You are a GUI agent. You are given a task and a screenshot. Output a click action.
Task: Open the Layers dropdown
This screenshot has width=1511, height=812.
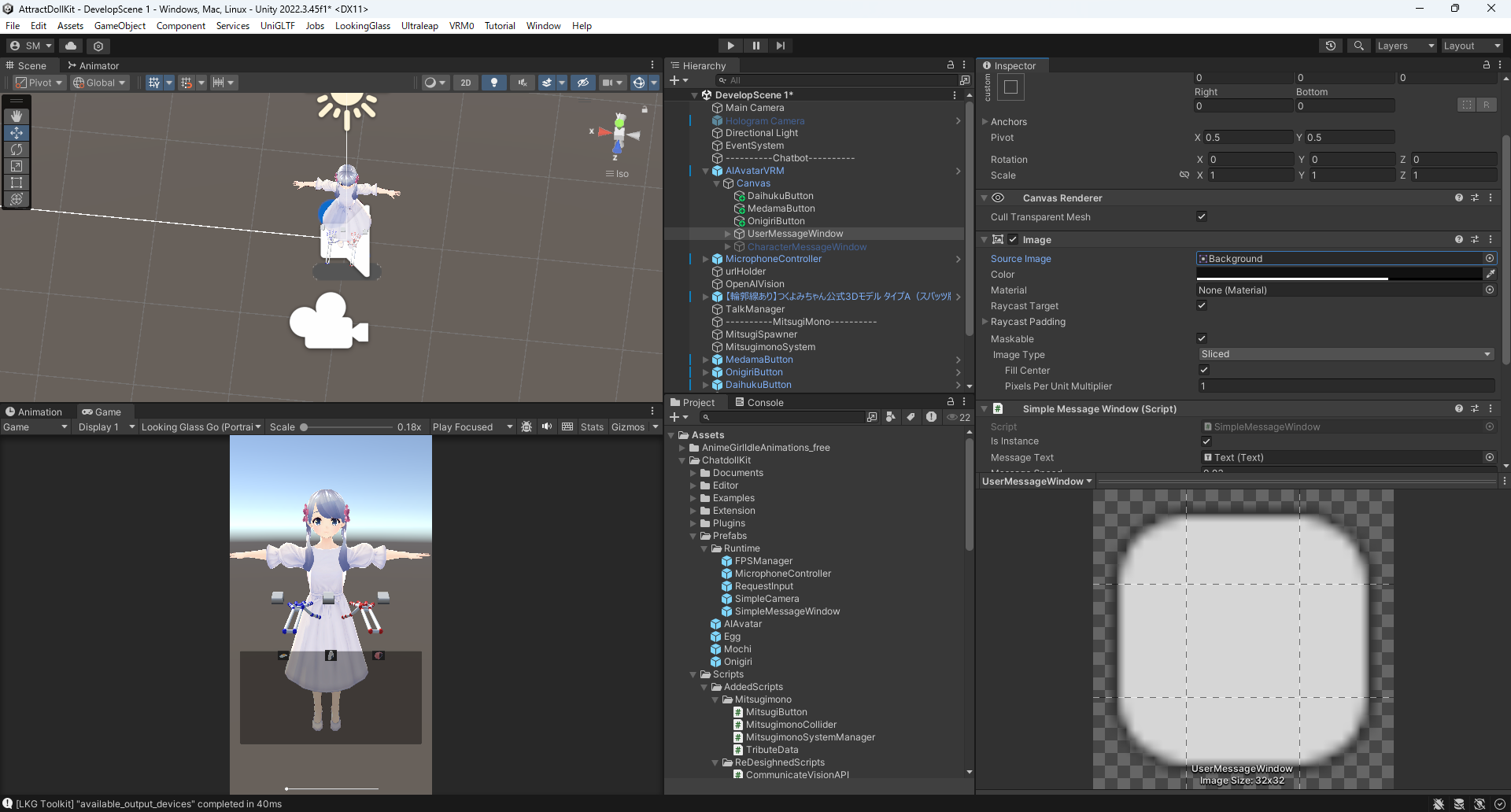pos(1405,46)
